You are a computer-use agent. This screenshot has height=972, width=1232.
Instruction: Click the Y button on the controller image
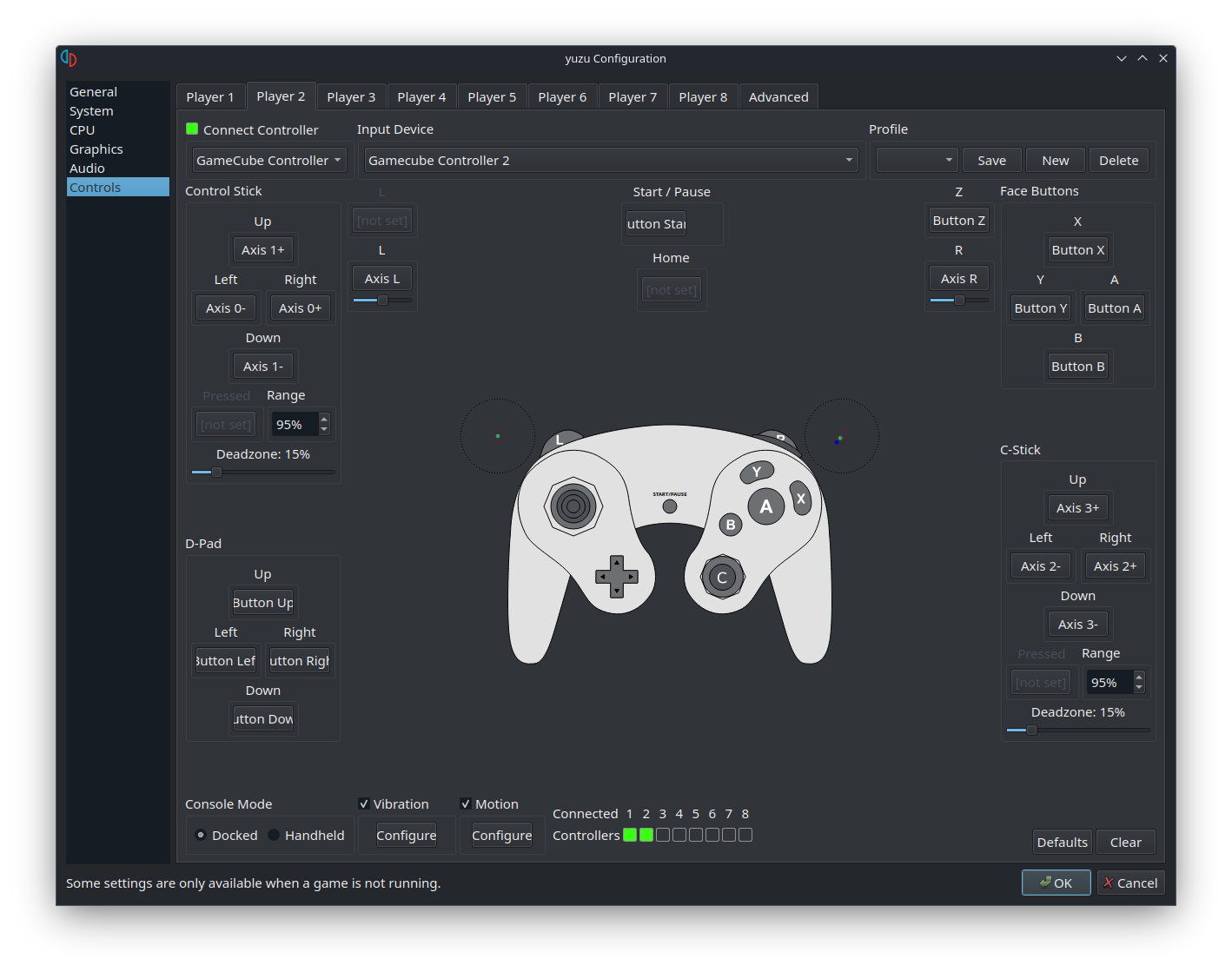(757, 472)
